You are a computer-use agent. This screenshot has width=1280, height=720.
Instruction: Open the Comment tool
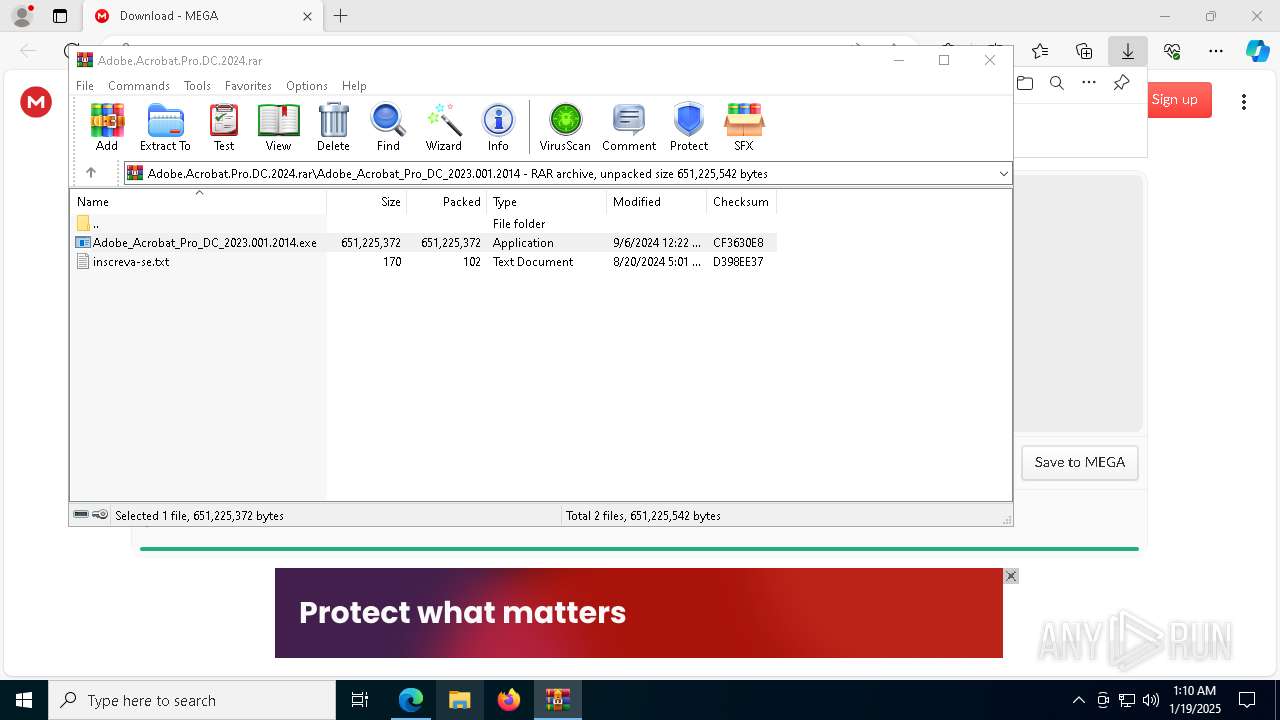click(x=629, y=127)
